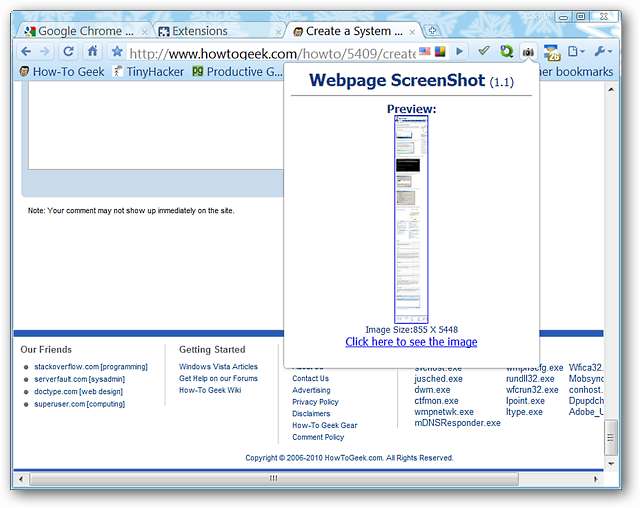Click the screenshot preview thumbnail
Viewport: 640px width, 508px height.
(411, 220)
